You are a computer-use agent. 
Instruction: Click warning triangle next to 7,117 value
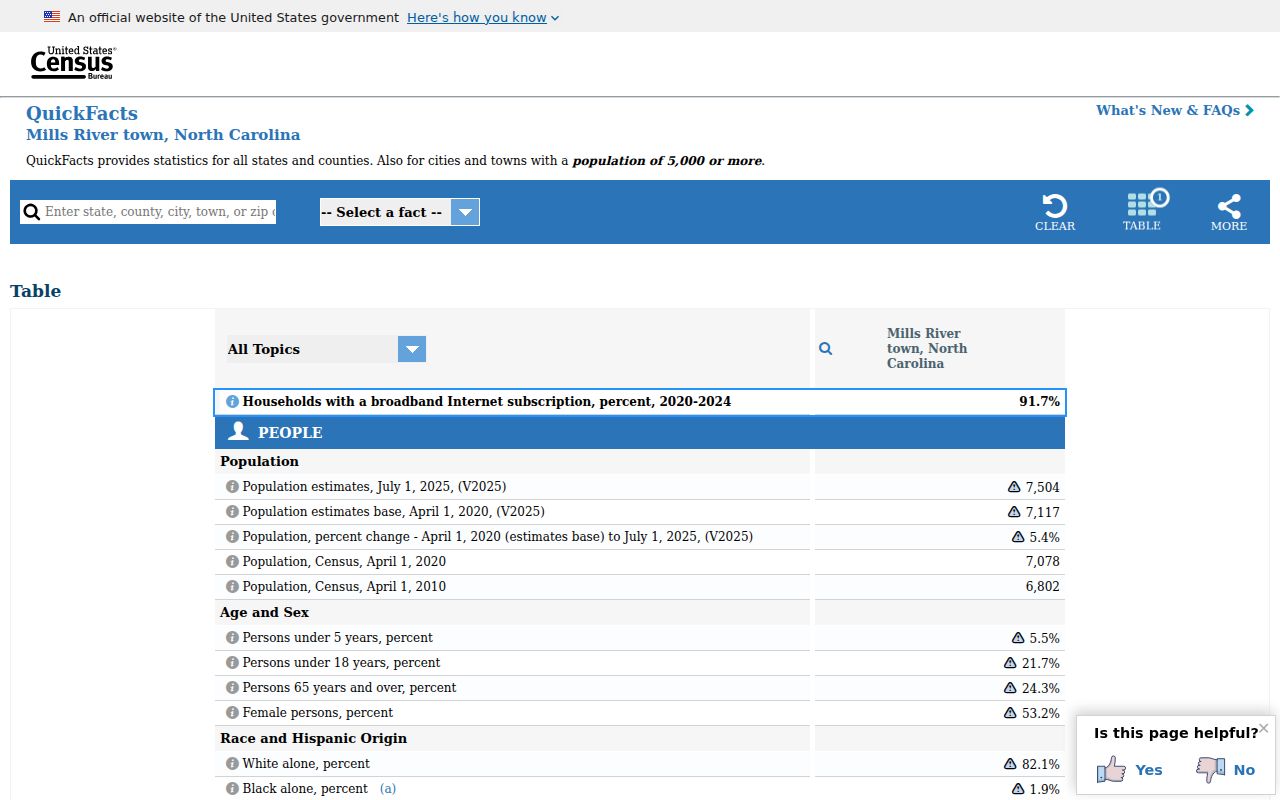pos(1014,512)
